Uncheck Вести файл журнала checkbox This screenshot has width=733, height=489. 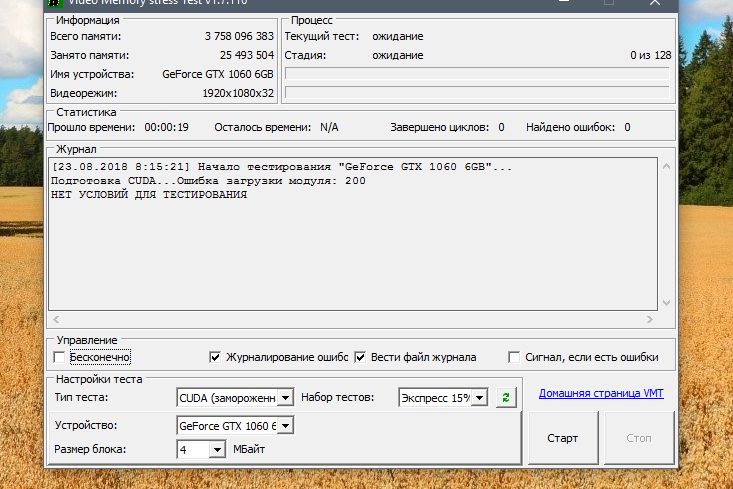tap(360, 358)
